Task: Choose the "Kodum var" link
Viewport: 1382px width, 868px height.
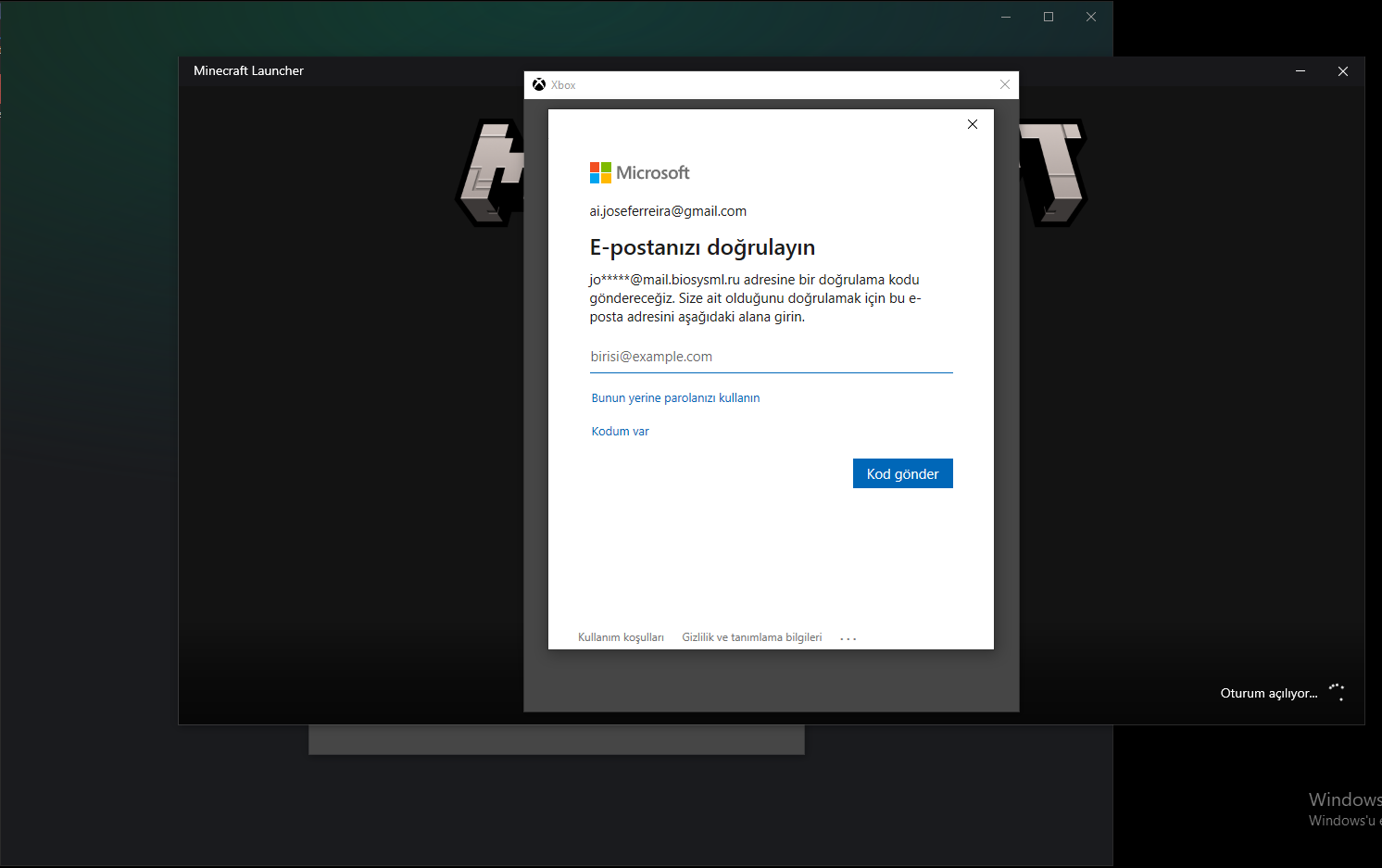Action: click(x=620, y=432)
